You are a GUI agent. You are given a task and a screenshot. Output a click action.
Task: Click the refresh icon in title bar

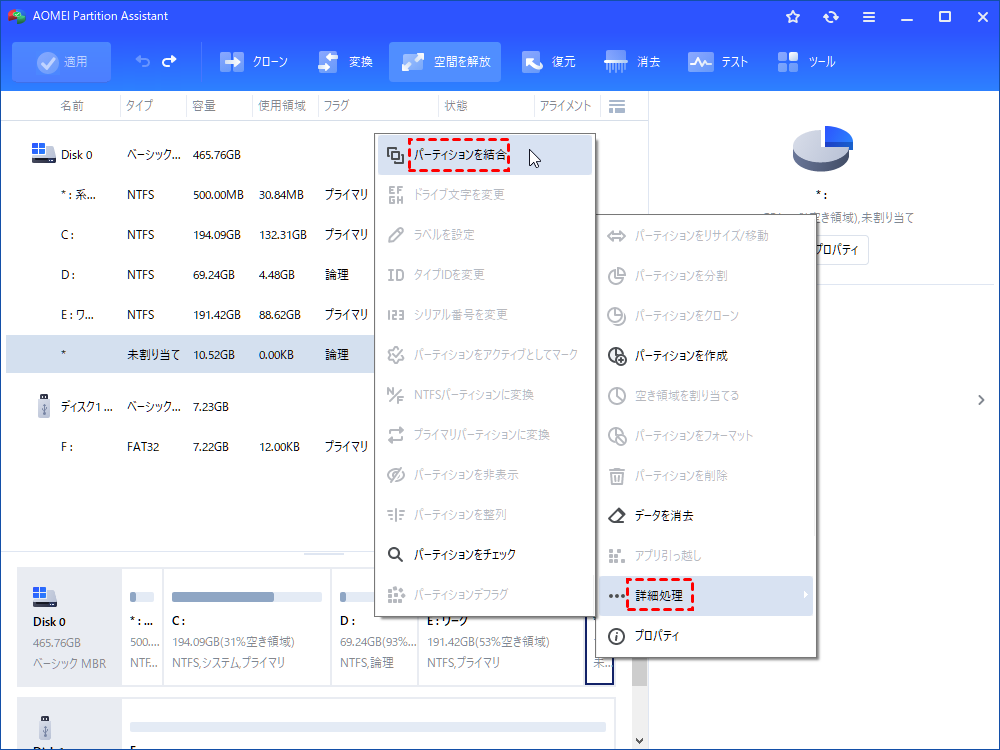(x=831, y=17)
